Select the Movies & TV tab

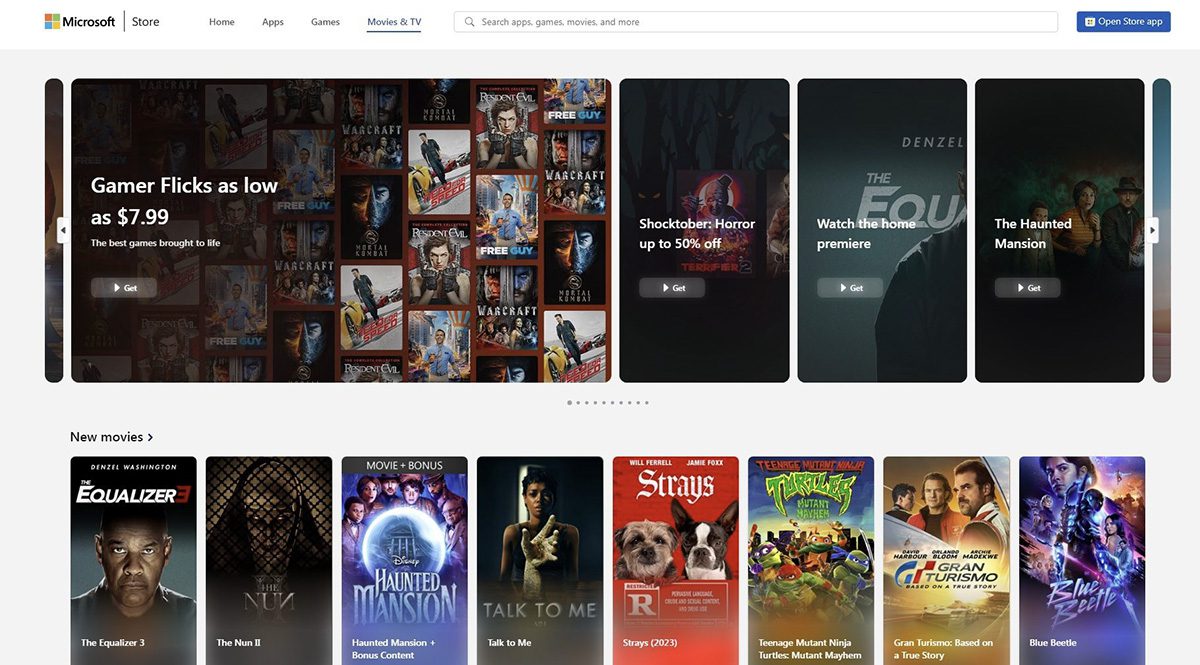pyautogui.click(x=394, y=22)
